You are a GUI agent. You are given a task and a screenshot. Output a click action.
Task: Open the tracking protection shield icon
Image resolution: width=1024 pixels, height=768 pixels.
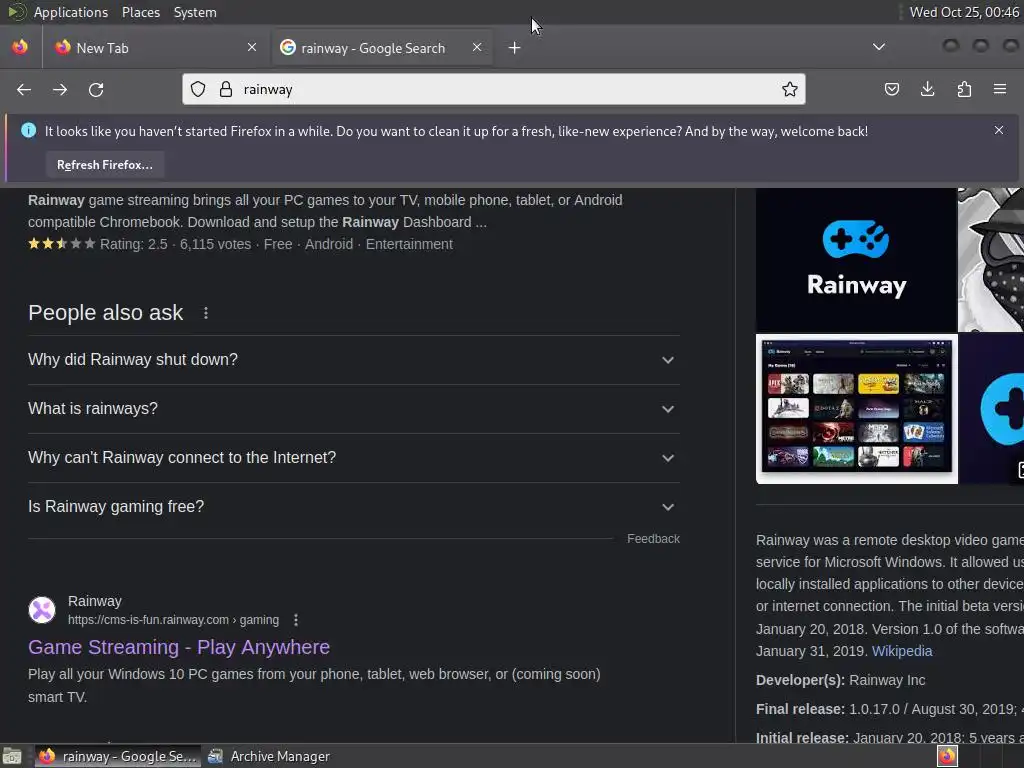198,89
